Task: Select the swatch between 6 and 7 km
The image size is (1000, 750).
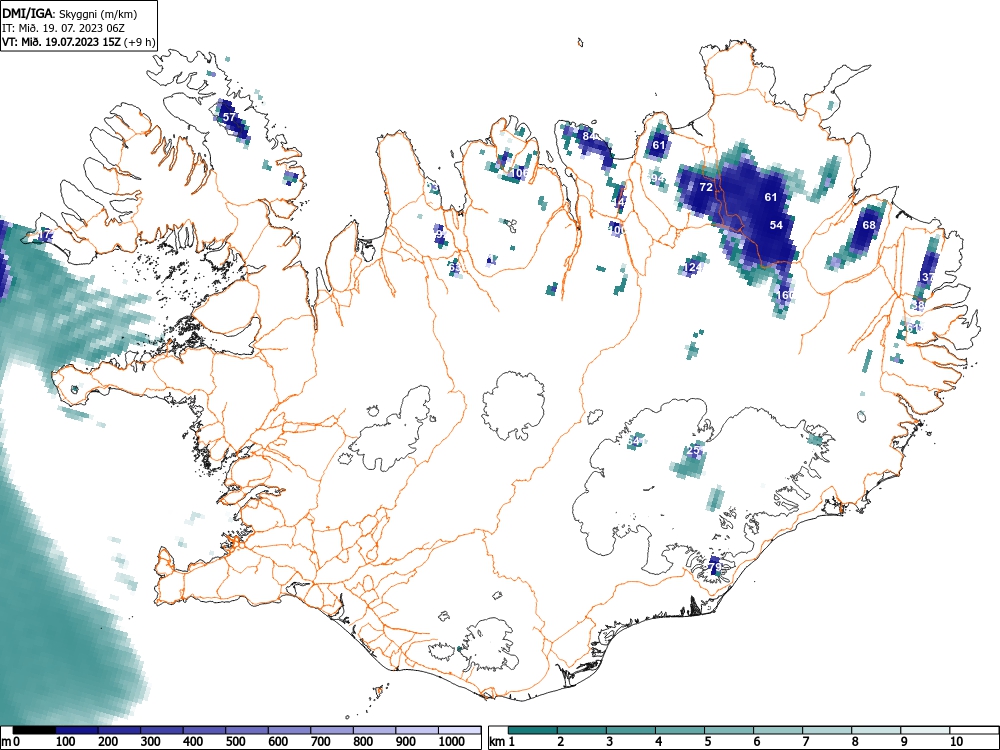Action: [778, 730]
